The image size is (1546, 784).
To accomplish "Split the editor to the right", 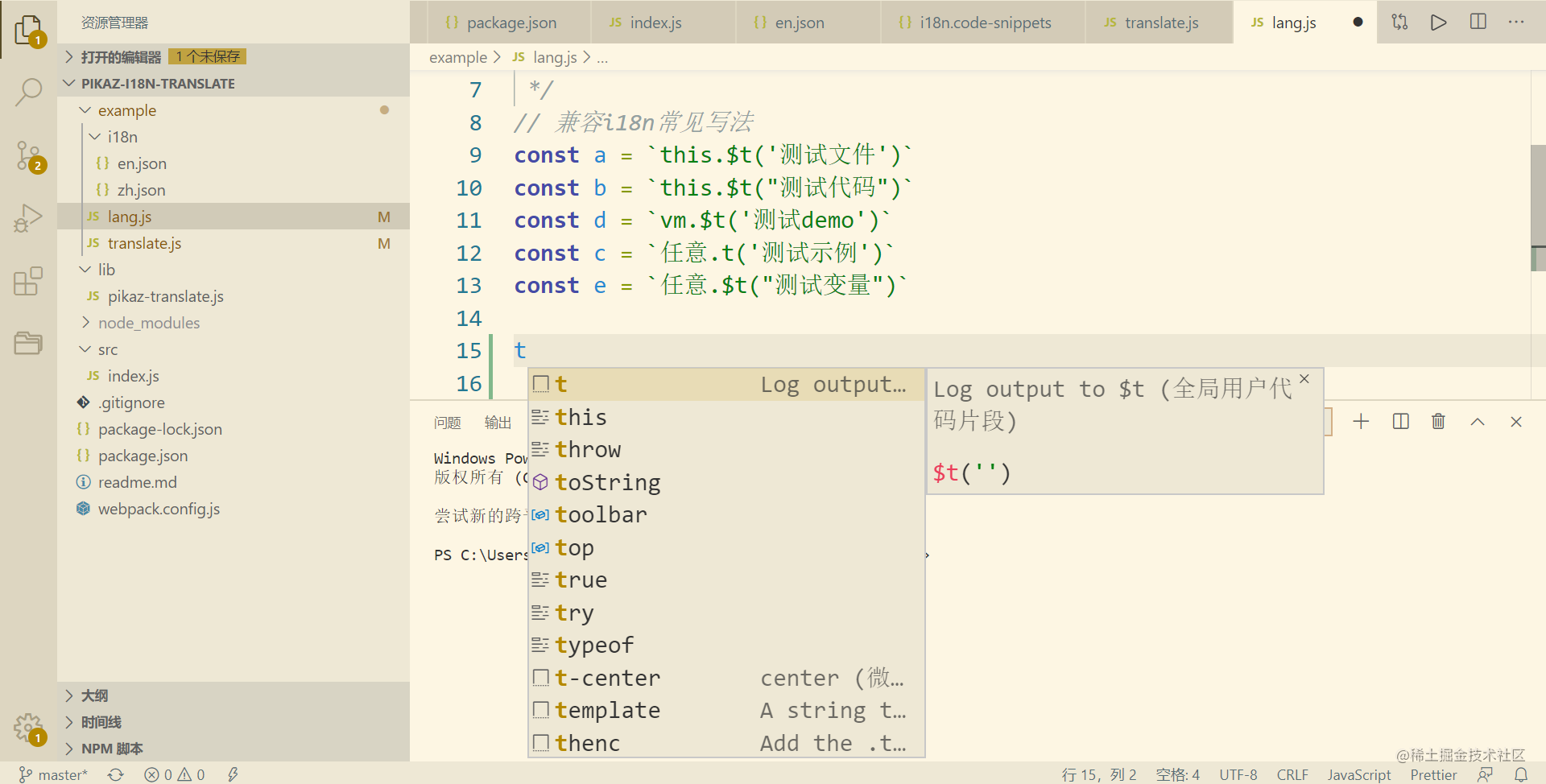I will pyautogui.click(x=1478, y=22).
